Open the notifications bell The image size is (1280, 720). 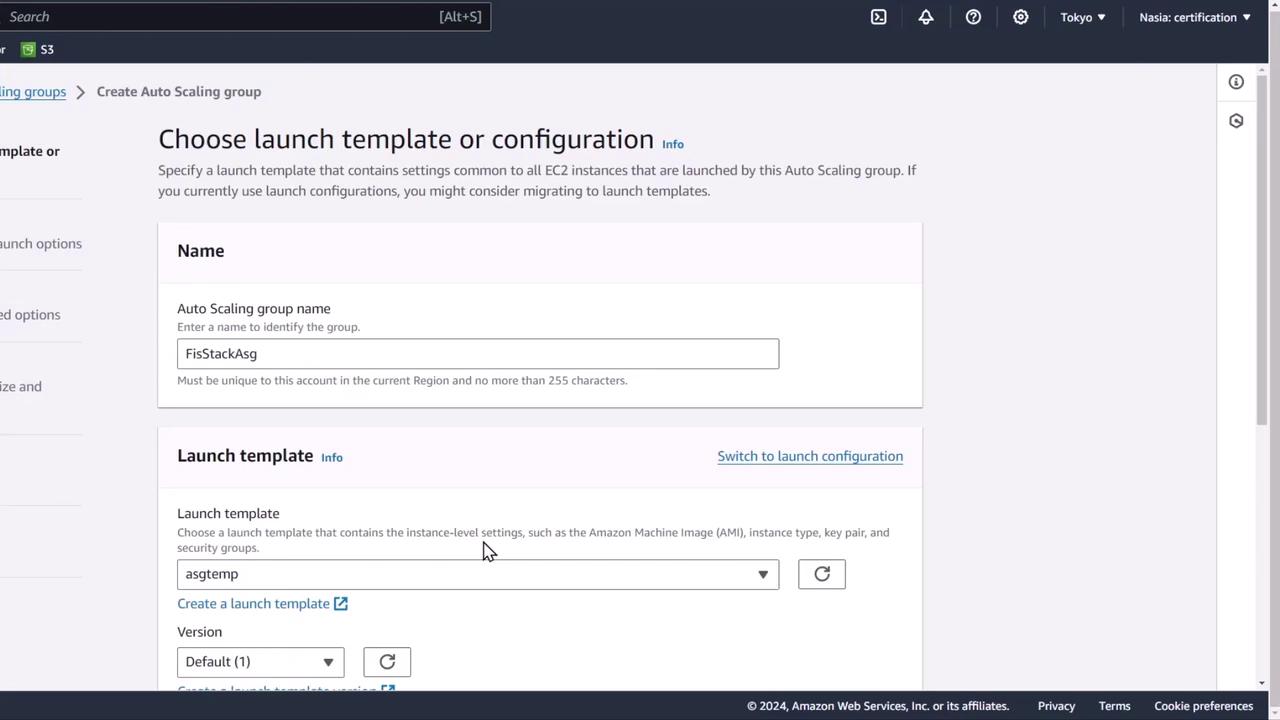tap(926, 17)
